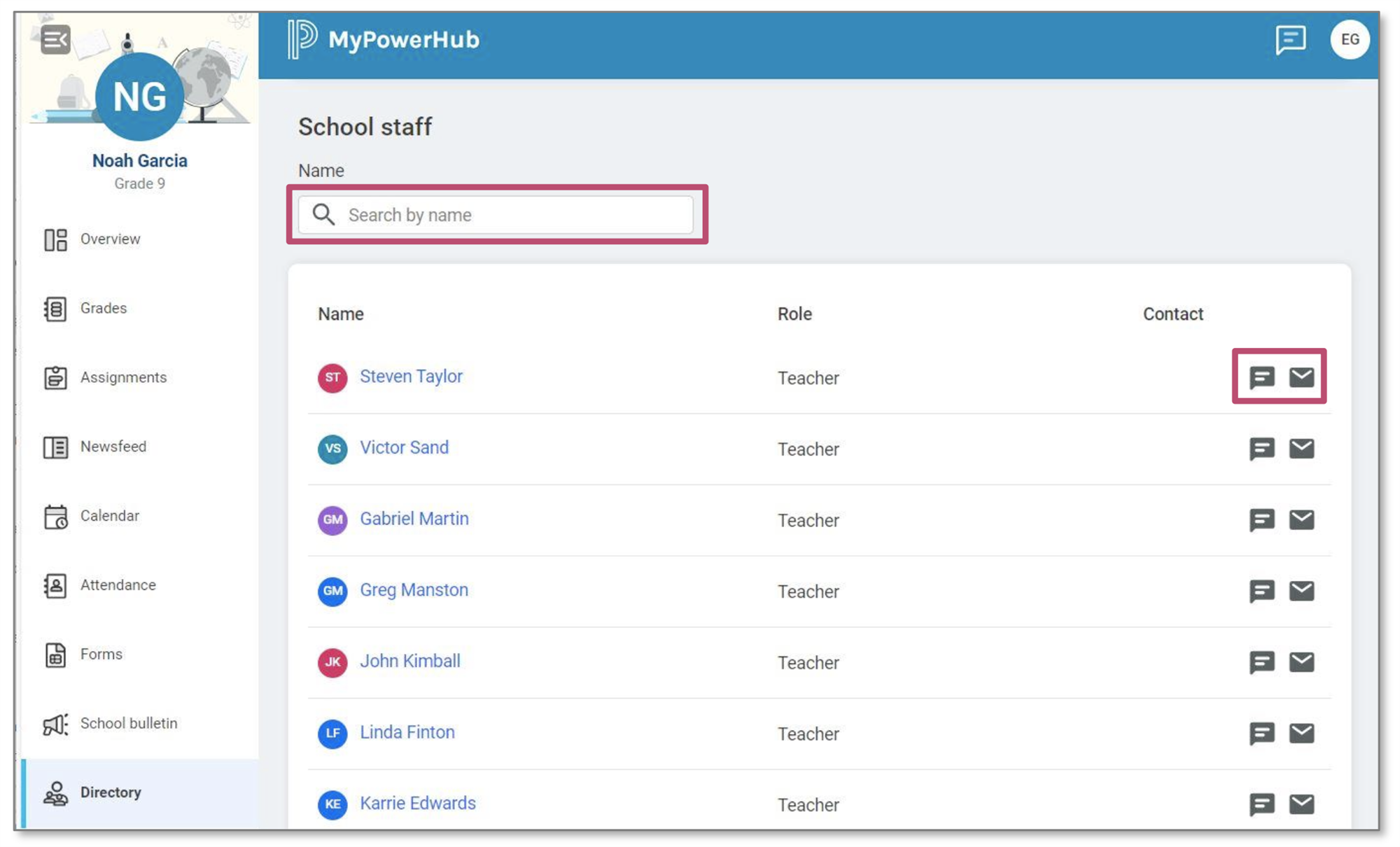Send chat message to Steven Taylor

1262,377
